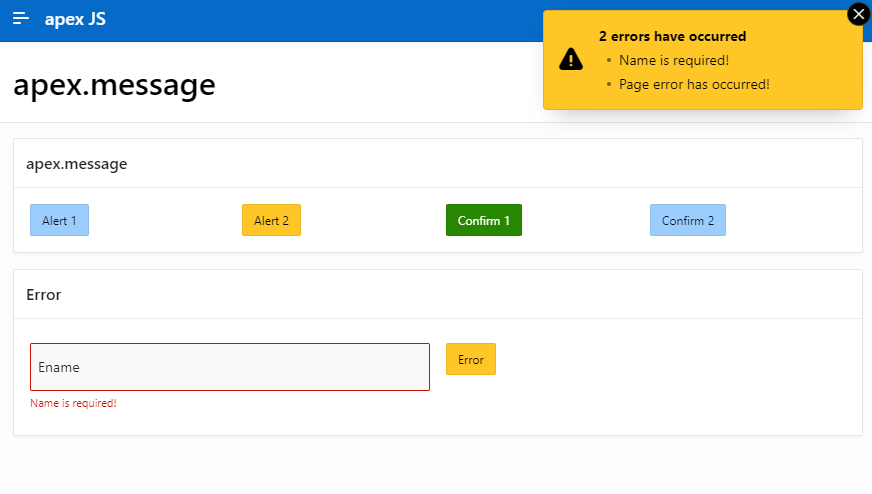
Task: Click the red inline error below Ename
Action: (x=74, y=403)
